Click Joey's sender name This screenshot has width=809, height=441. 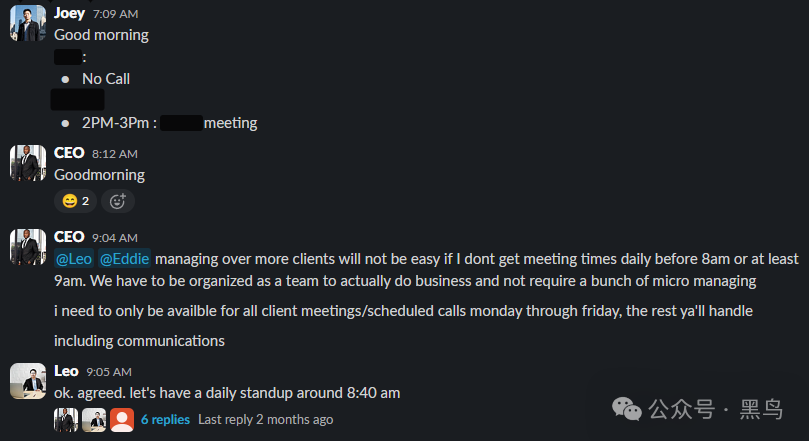click(x=69, y=13)
